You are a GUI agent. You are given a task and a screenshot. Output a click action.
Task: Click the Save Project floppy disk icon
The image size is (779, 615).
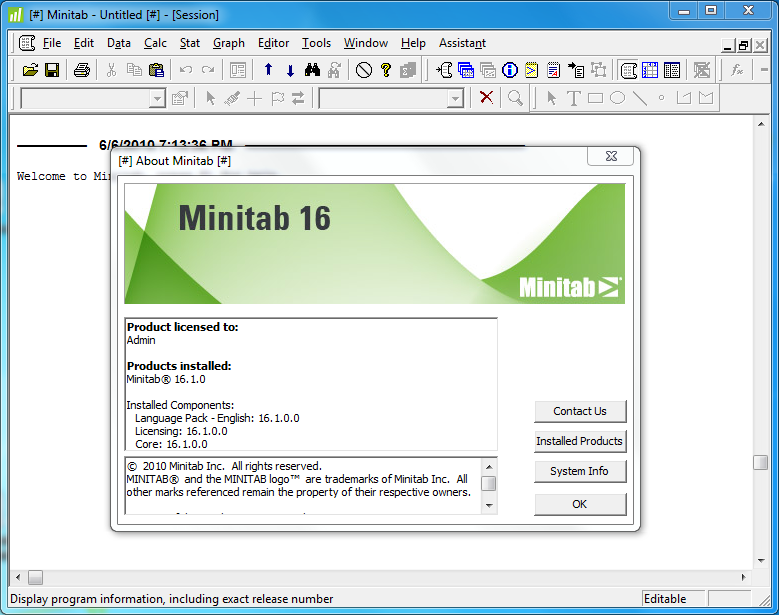(x=52, y=70)
